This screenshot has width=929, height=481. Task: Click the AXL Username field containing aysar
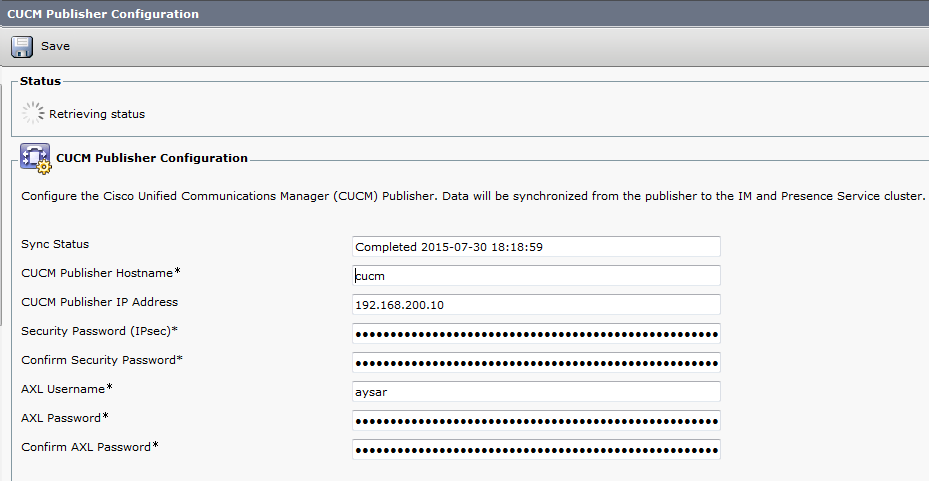point(536,391)
